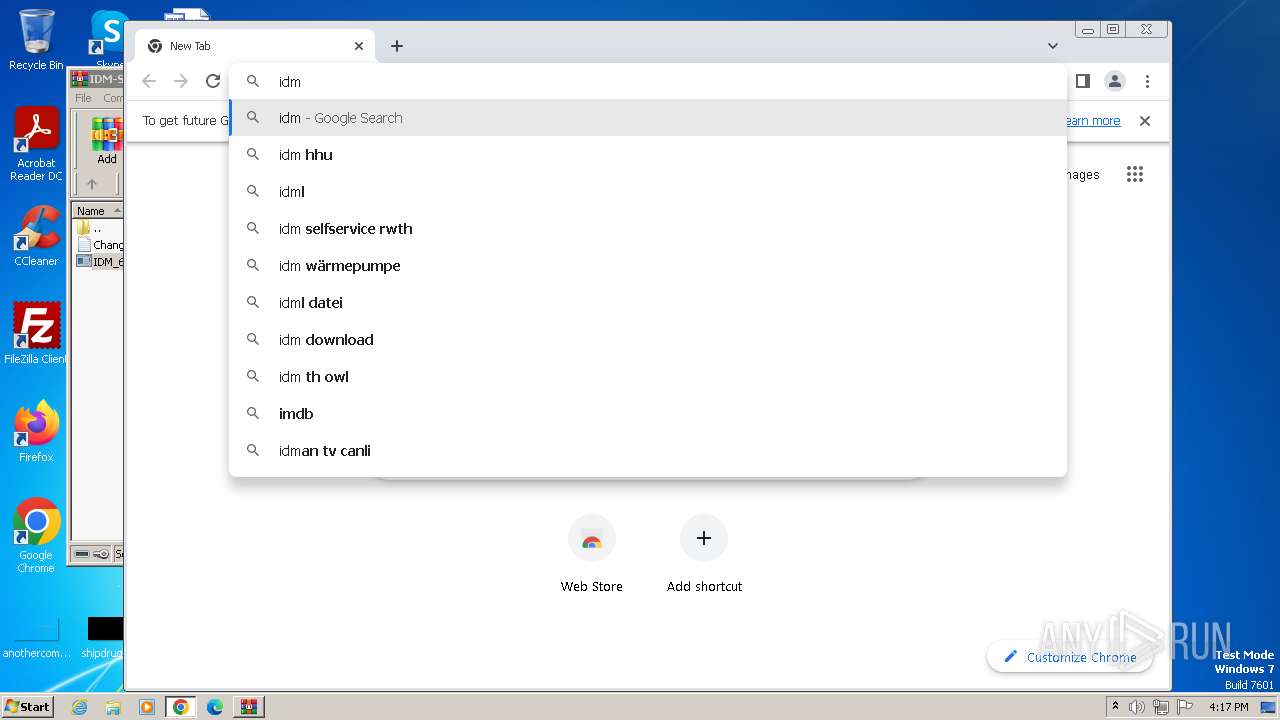1280x720 pixels.
Task: Dismiss the info bar with the X
Action: click(1145, 121)
